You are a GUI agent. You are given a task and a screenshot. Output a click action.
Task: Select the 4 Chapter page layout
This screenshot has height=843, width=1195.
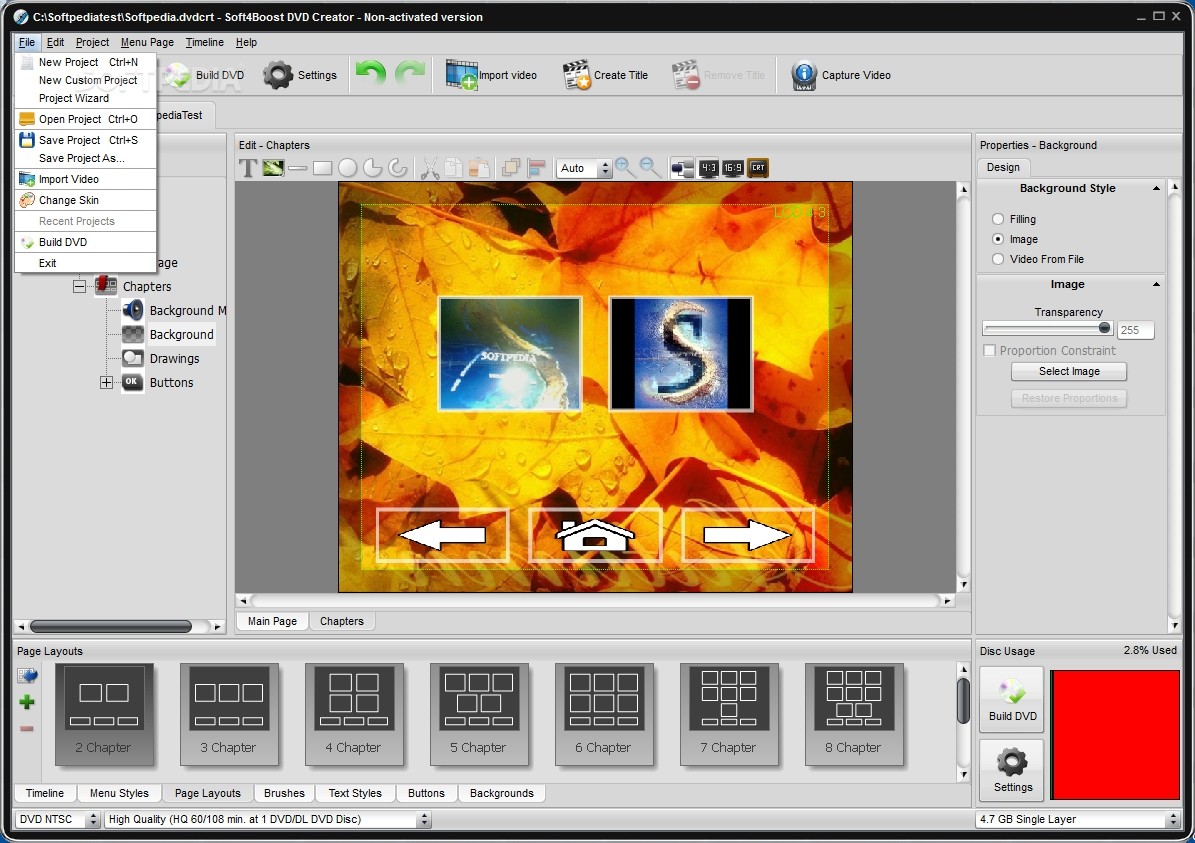tap(354, 713)
